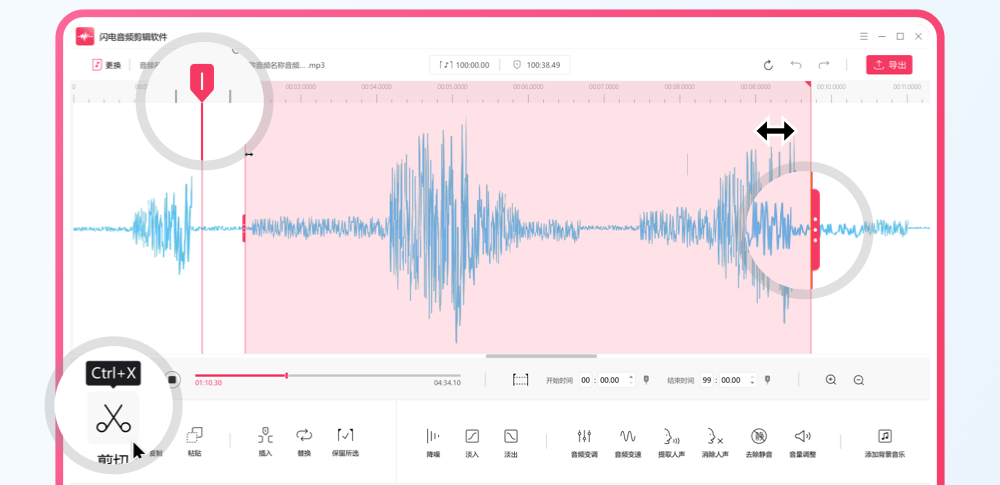Click the Redo arrow icon
Image resolution: width=1000 pixels, height=485 pixels.
coord(824,64)
